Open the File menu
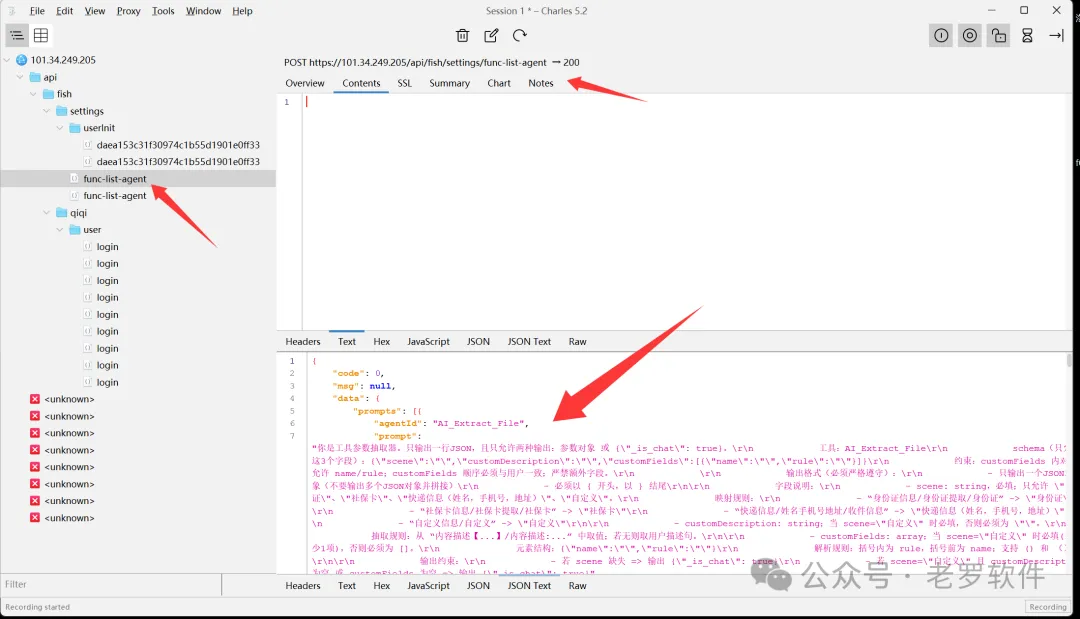Image resolution: width=1080 pixels, height=619 pixels. pos(37,11)
